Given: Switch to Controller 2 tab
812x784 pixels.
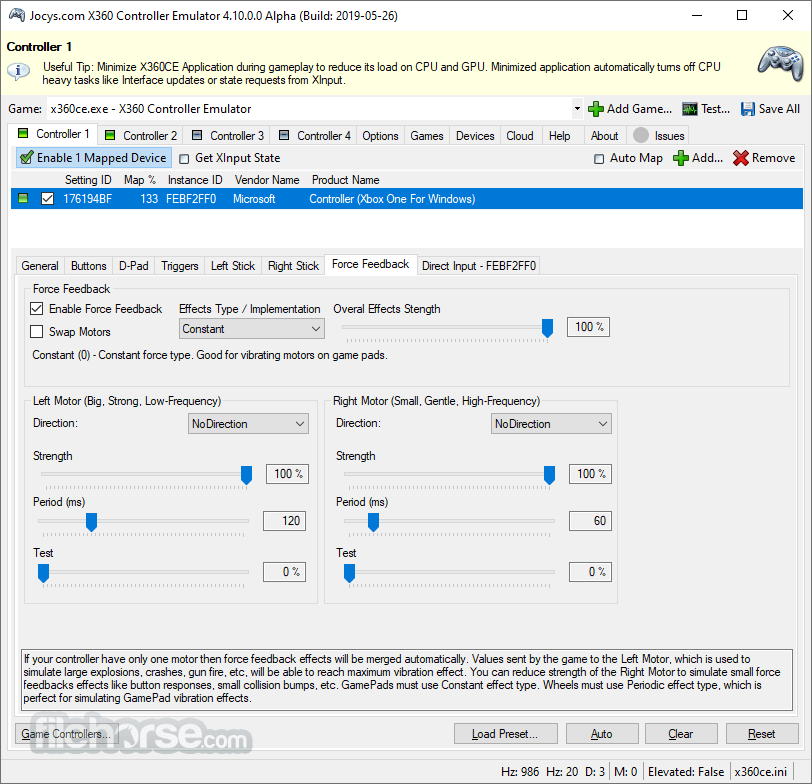Looking at the screenshot, I should (141, 136).
